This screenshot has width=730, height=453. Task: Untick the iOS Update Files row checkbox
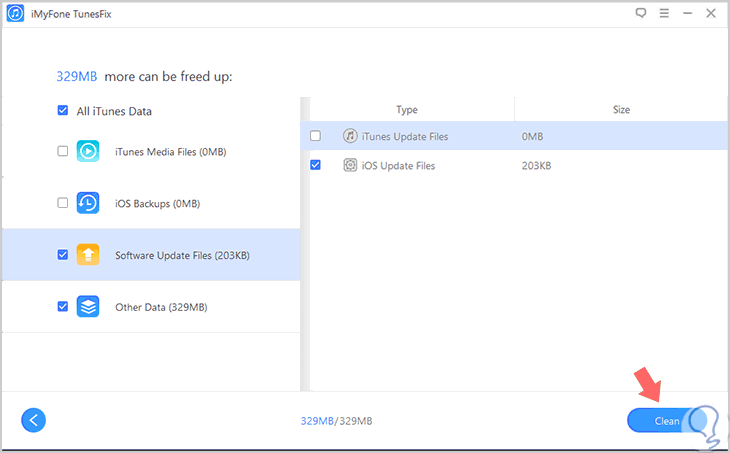tap(316, 165)
